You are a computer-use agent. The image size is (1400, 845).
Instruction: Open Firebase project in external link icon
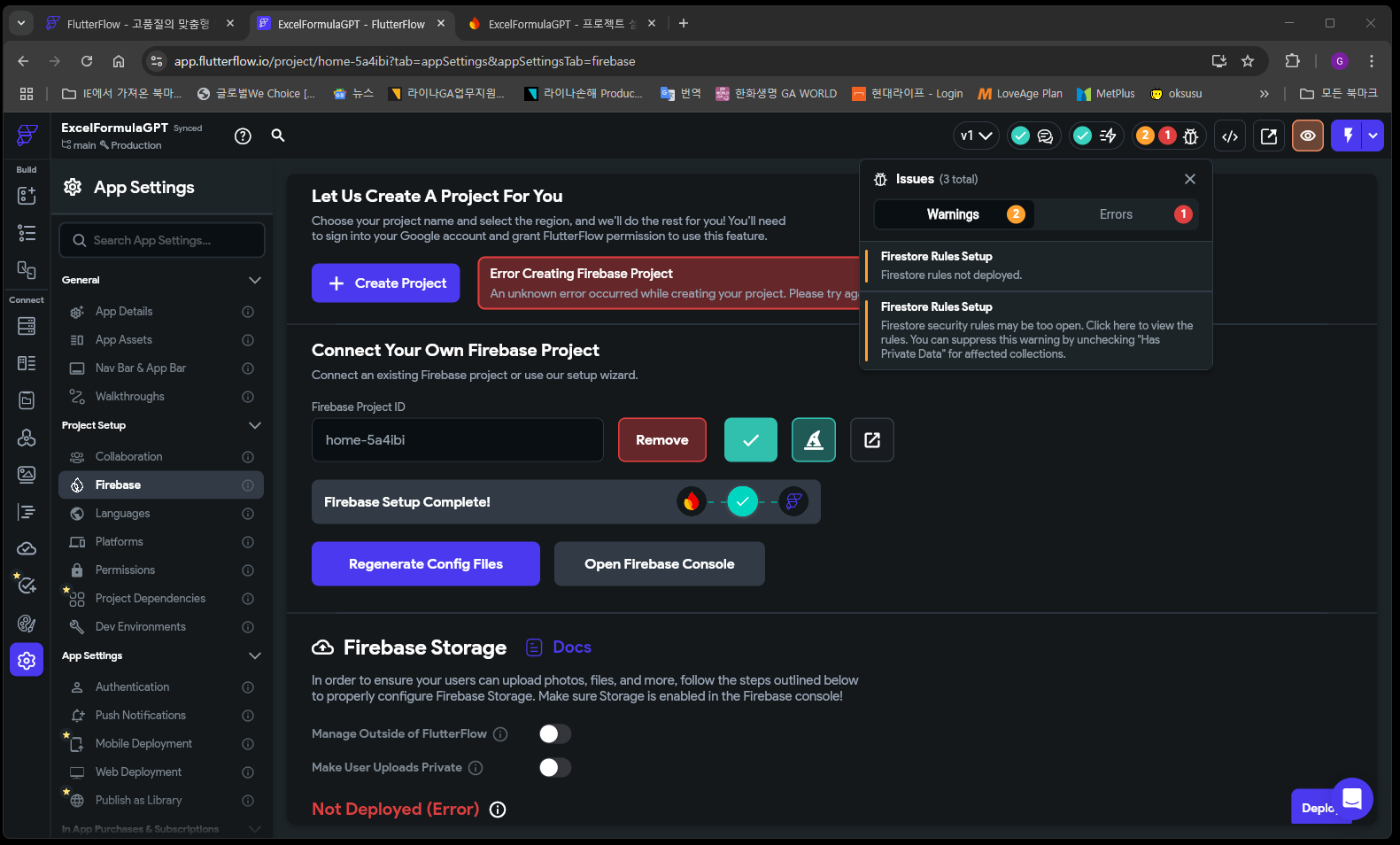872,440
